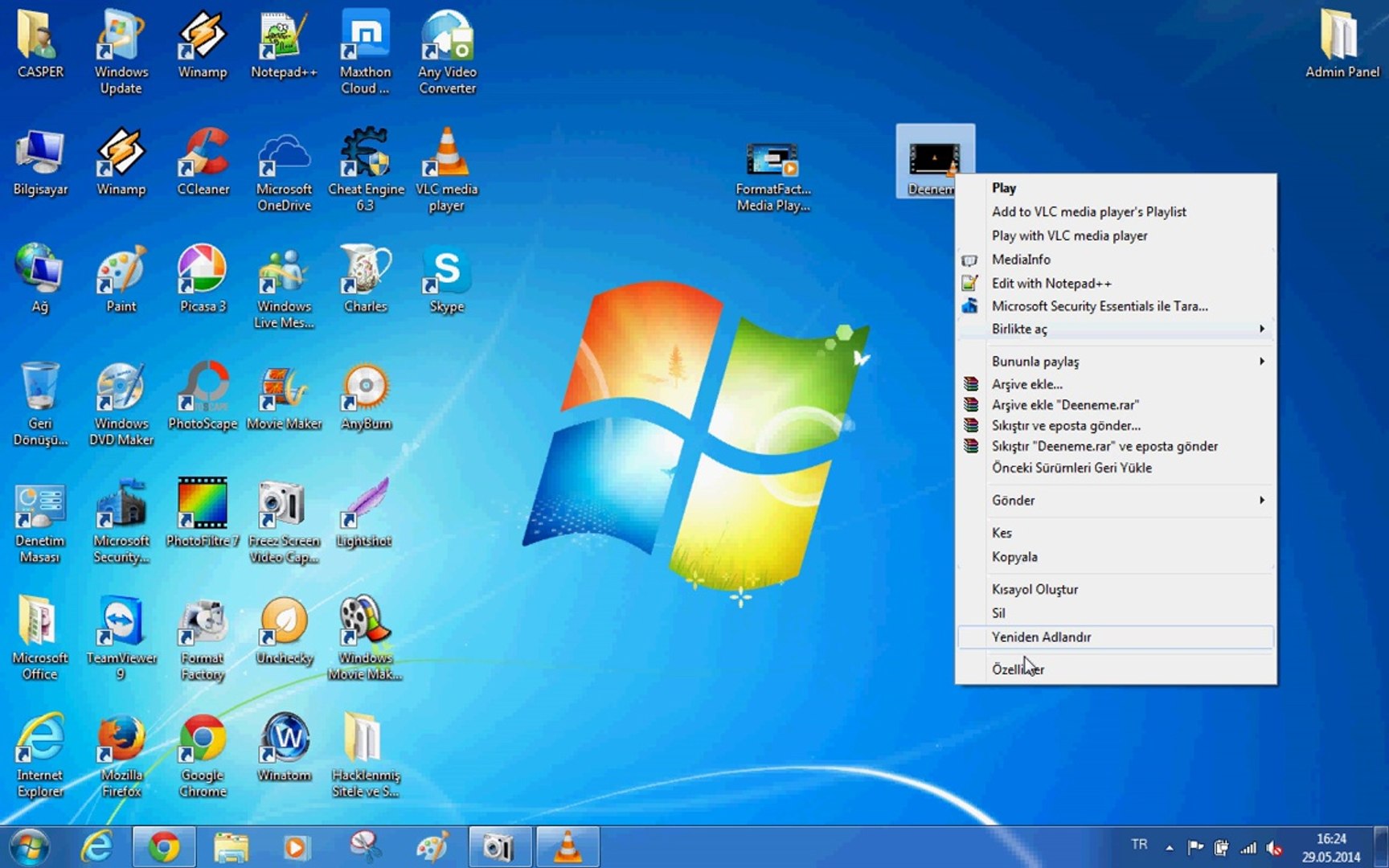Select the PhotoFiltre 7 icon
The width and height of the screenshot is (1389, 868).
203,514
